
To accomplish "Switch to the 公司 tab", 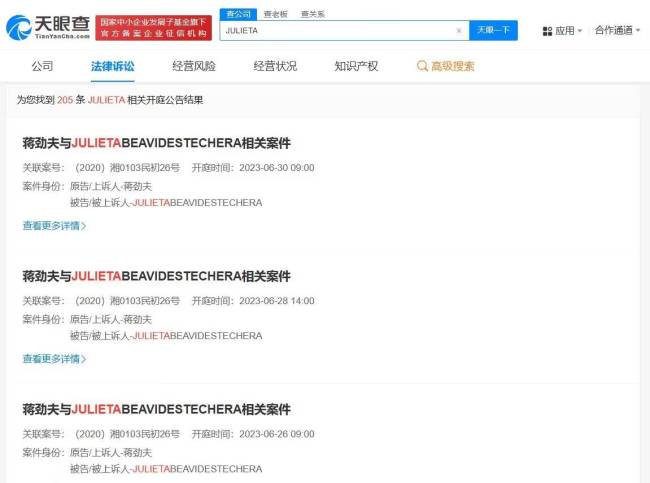I will coord(42,66).
